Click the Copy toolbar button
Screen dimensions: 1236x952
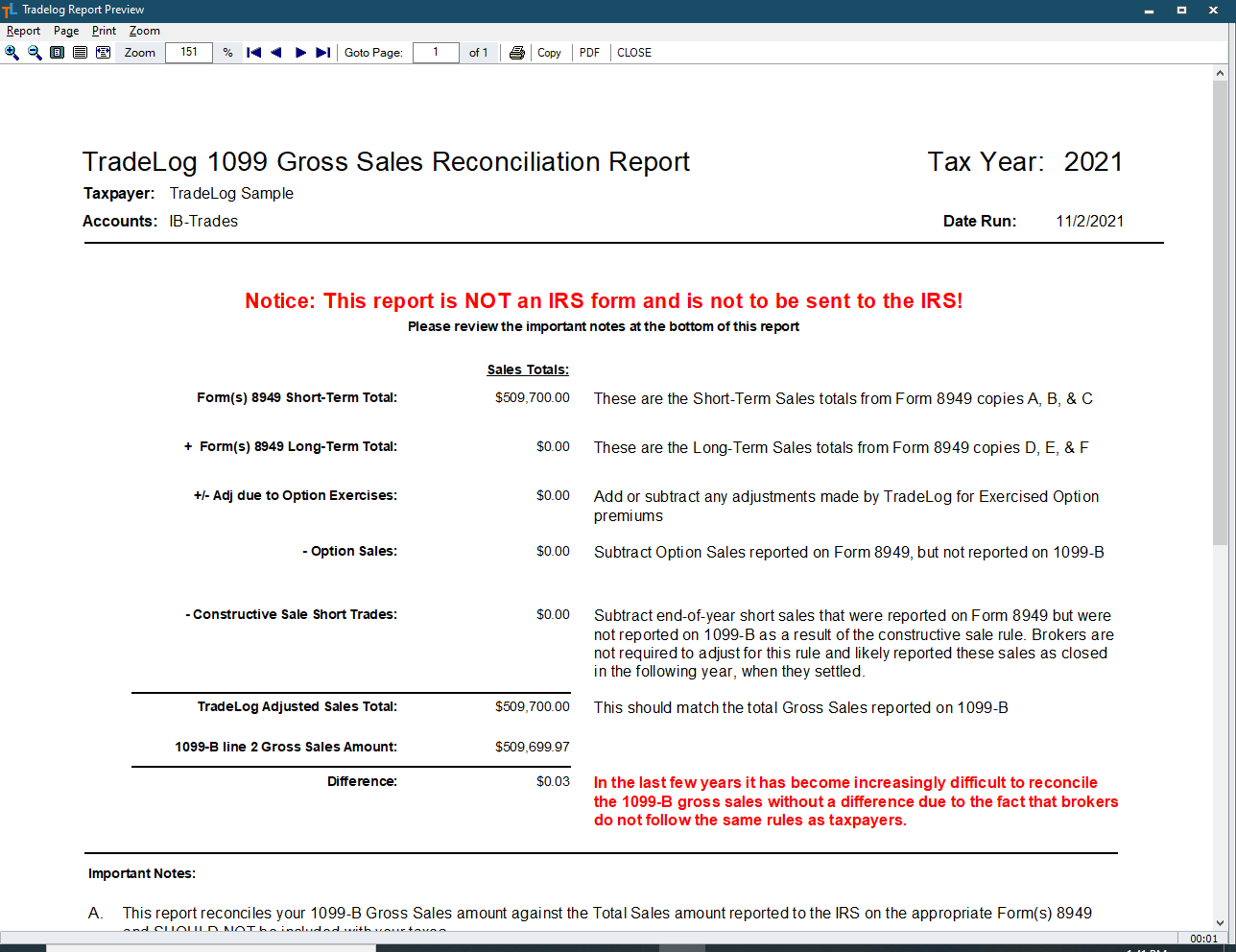[549, 53]
